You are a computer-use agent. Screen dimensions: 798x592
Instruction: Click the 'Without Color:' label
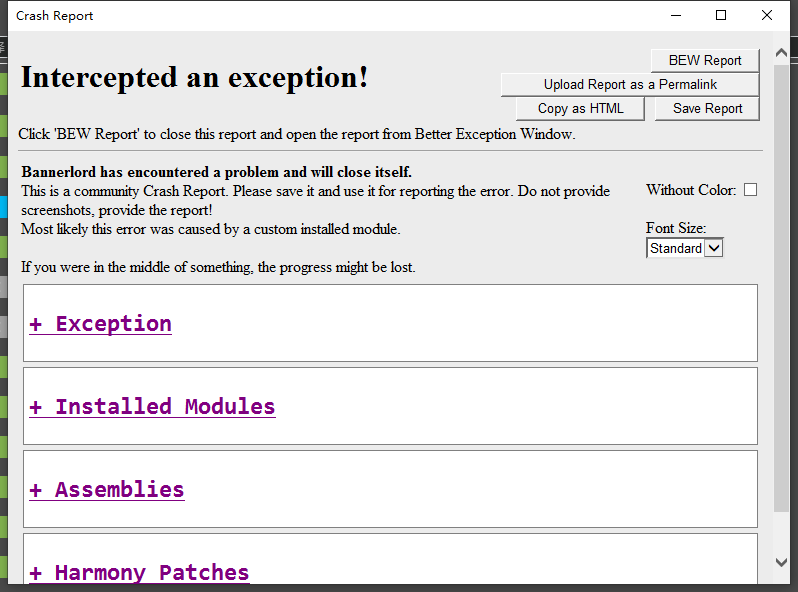click(x=691, y=190)
